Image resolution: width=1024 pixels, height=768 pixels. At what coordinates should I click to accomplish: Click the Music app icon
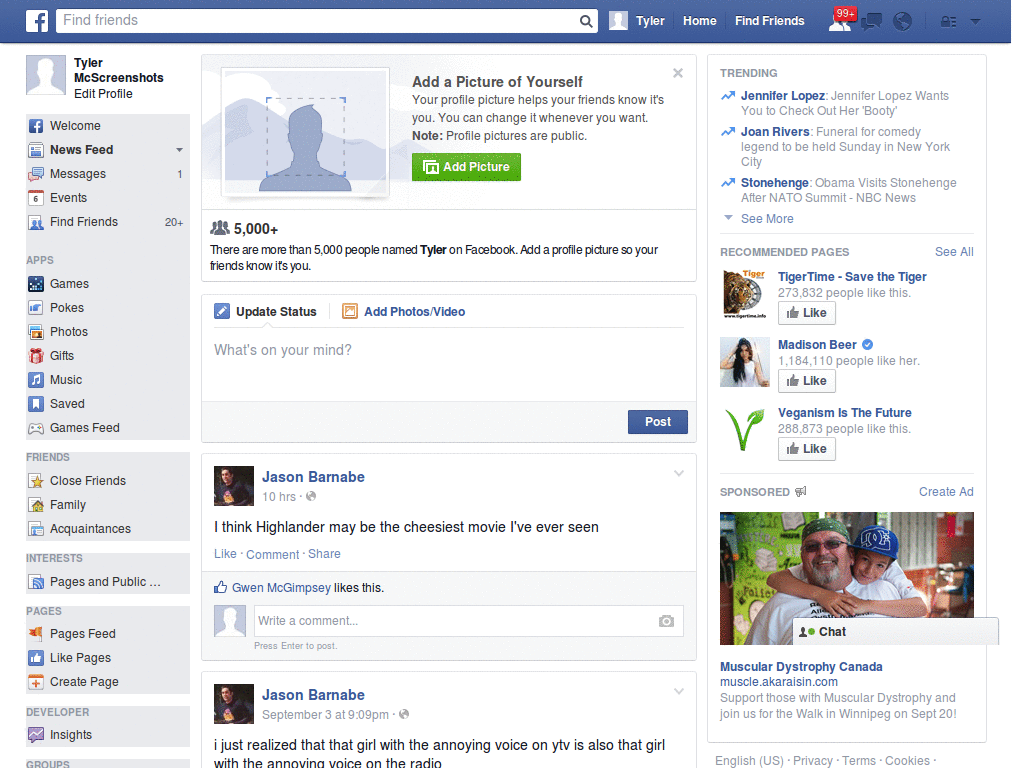coord(36,380)
